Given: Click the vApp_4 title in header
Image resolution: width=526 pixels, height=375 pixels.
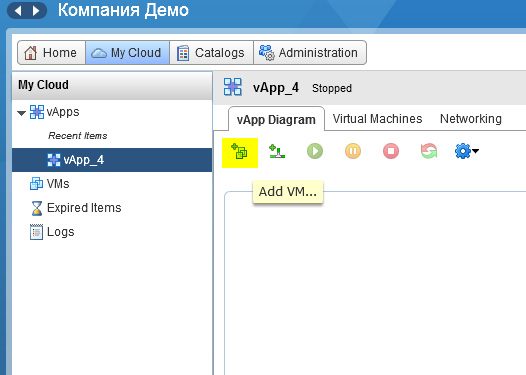Looking at the screenshot, I should pos(276,88).
